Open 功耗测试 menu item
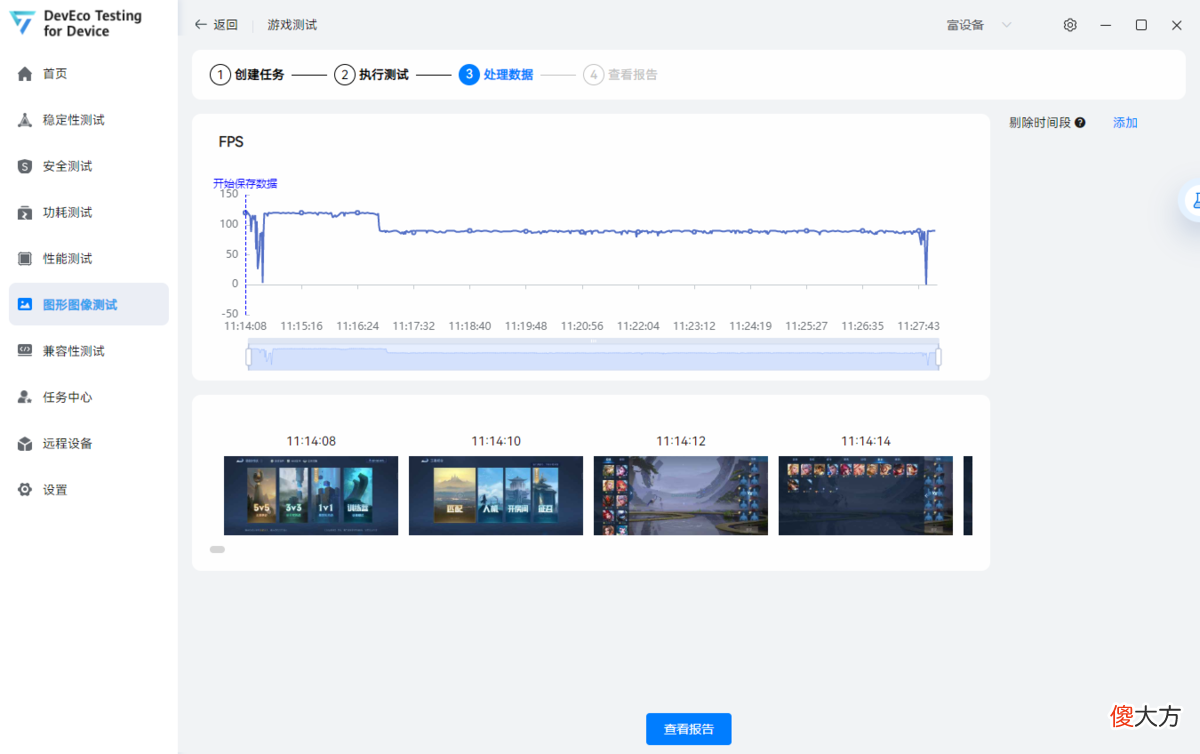This screenshot has height=754, width=1200. pyautogui.click(x=89, y=212)
